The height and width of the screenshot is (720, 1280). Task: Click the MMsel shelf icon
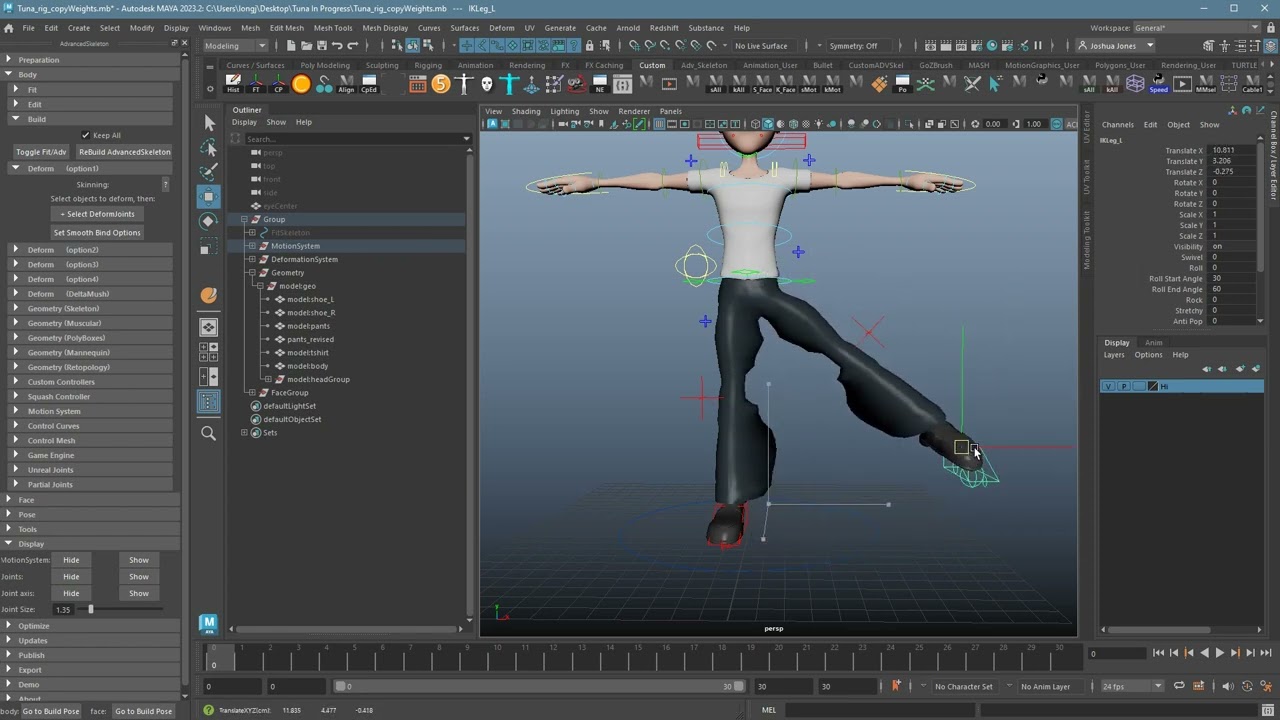pyautogui.click(x=1206, y=84)
